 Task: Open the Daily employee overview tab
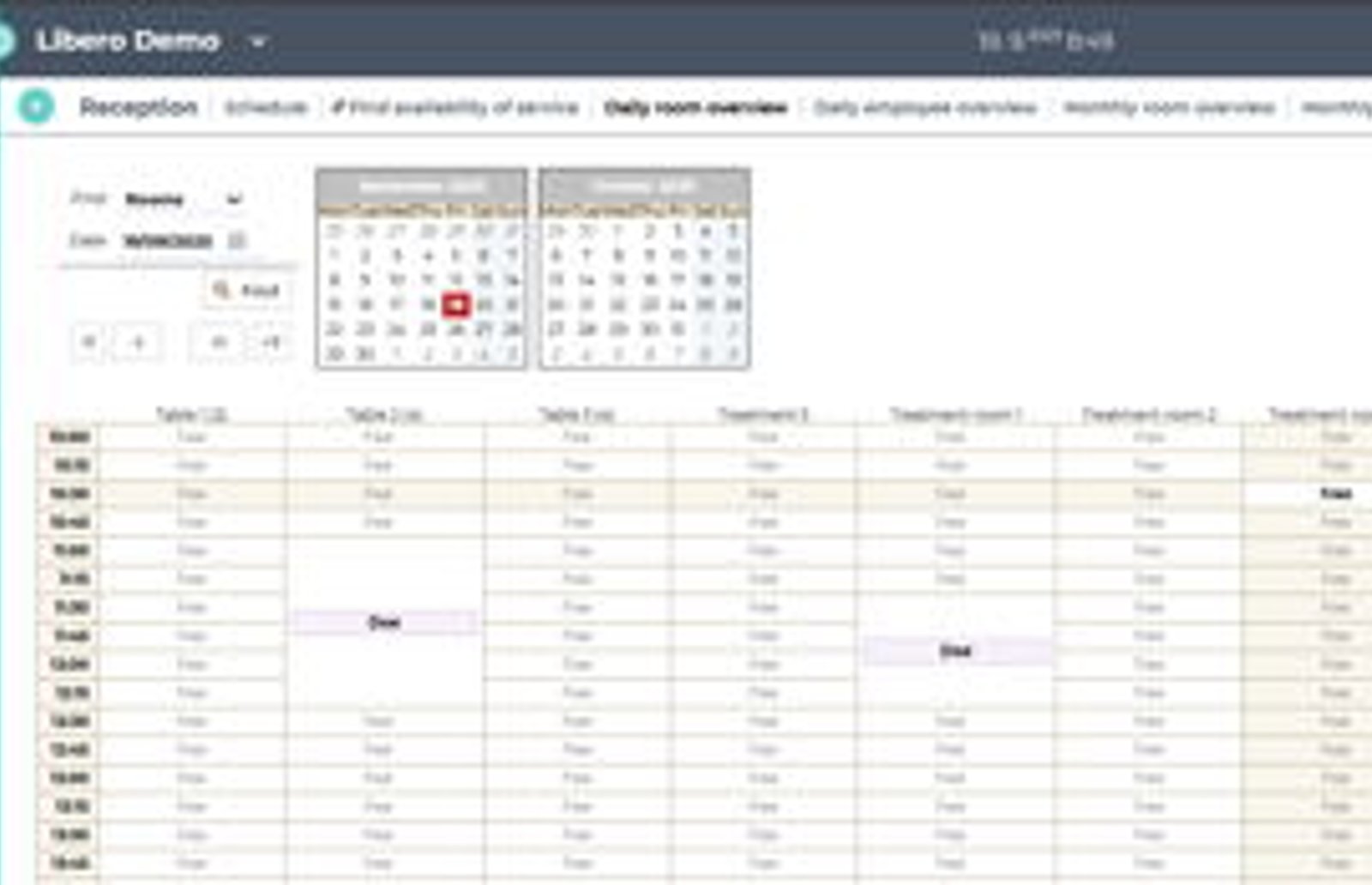coord(925,107)
